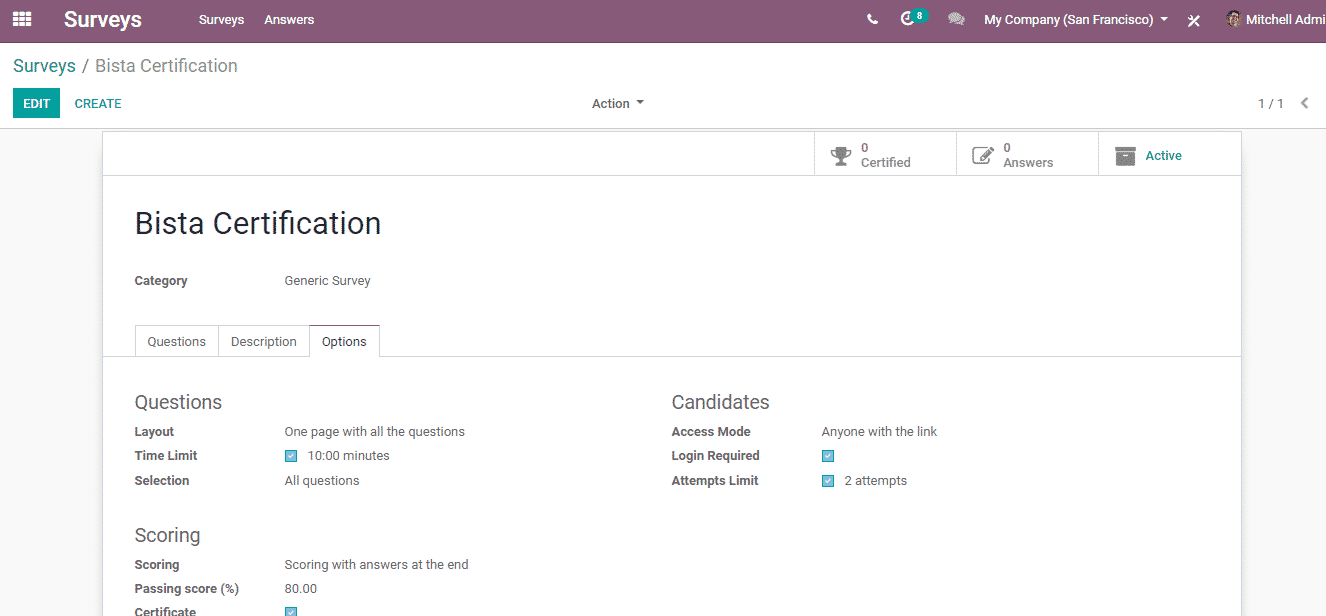
Task: Click the CREATE button
Action: [98, 103]
